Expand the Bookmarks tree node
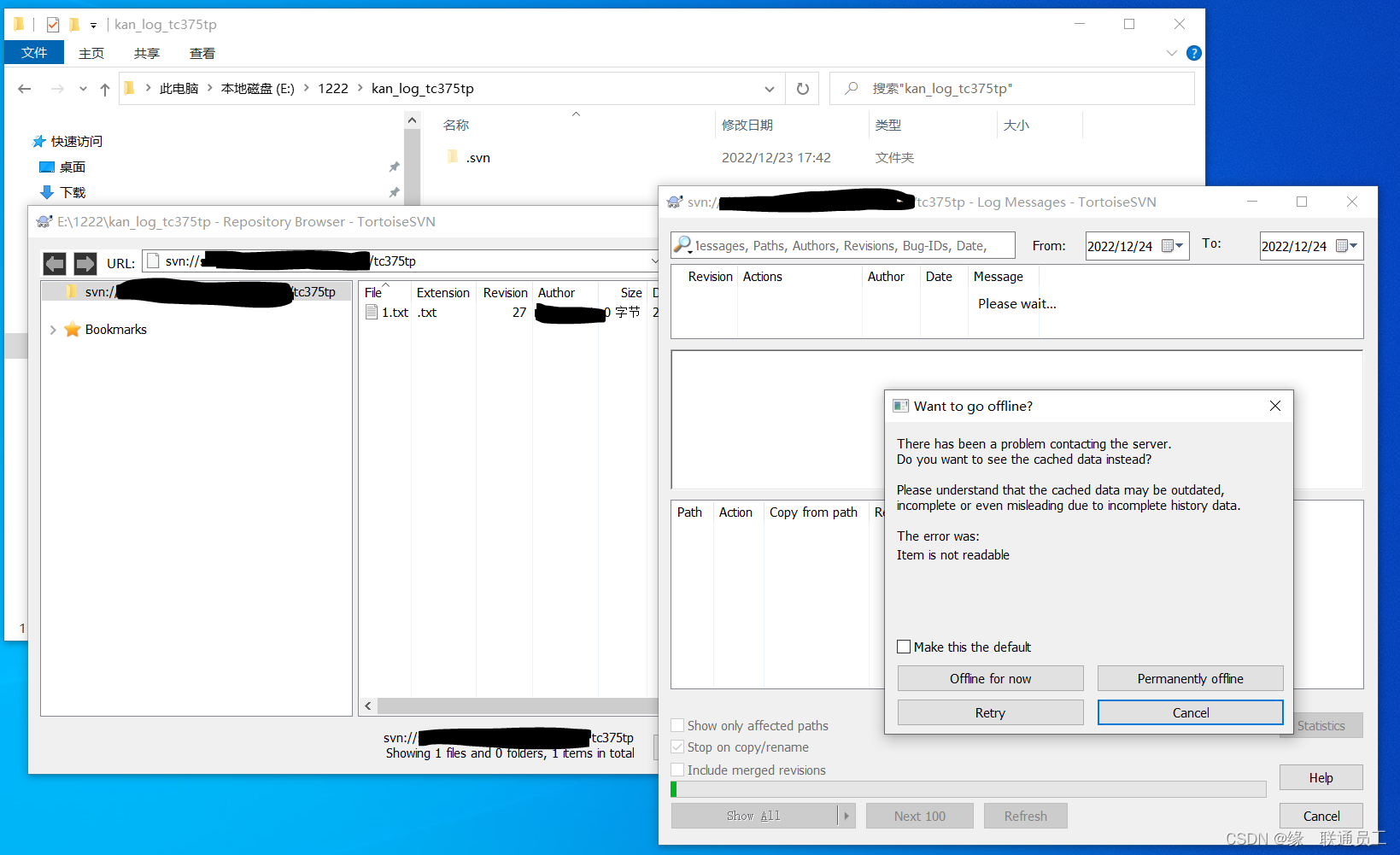Screen dimensions: 1400x855 tap(53, 329)
